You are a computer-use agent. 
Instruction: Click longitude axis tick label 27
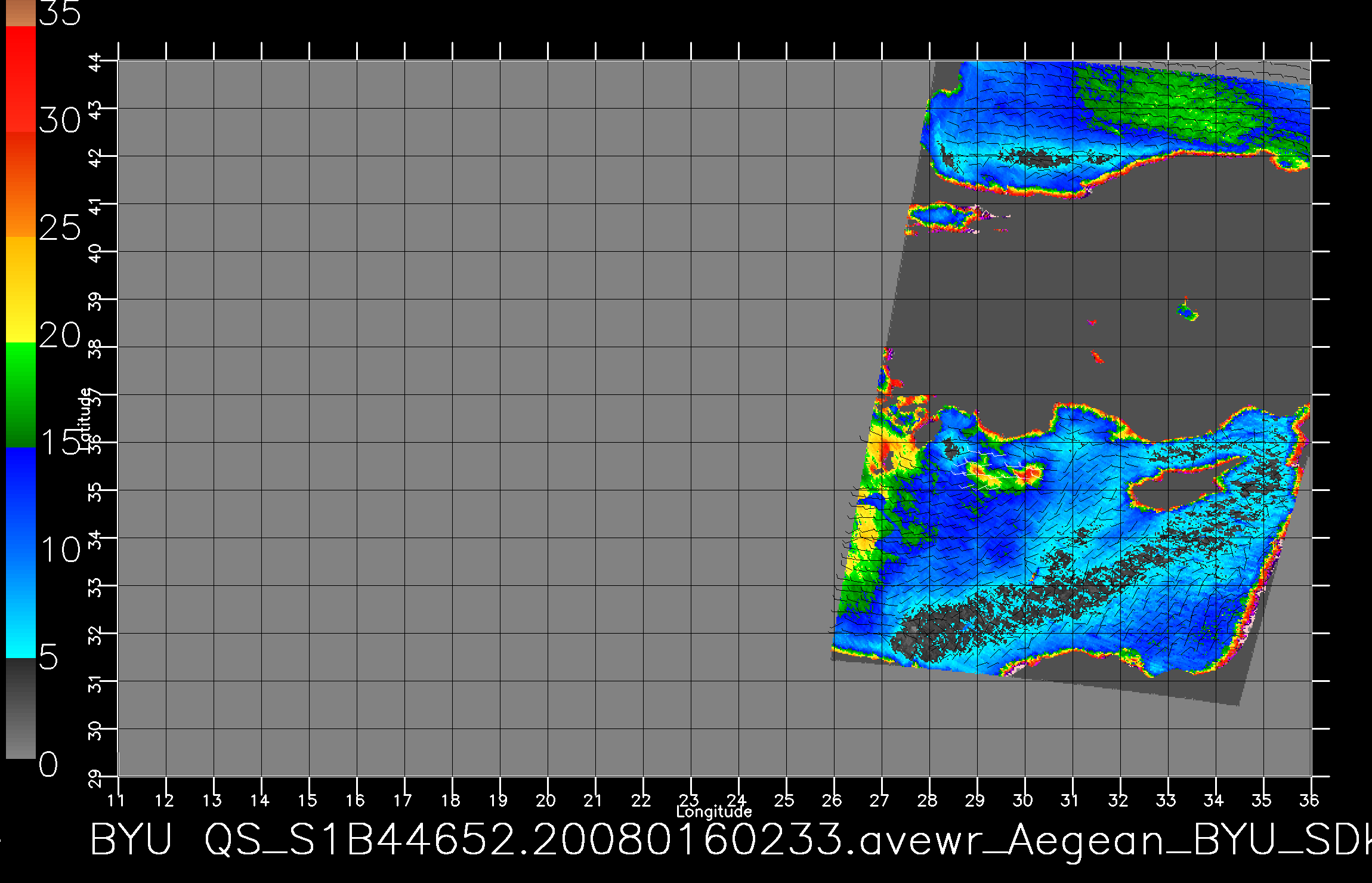[880, 800]
